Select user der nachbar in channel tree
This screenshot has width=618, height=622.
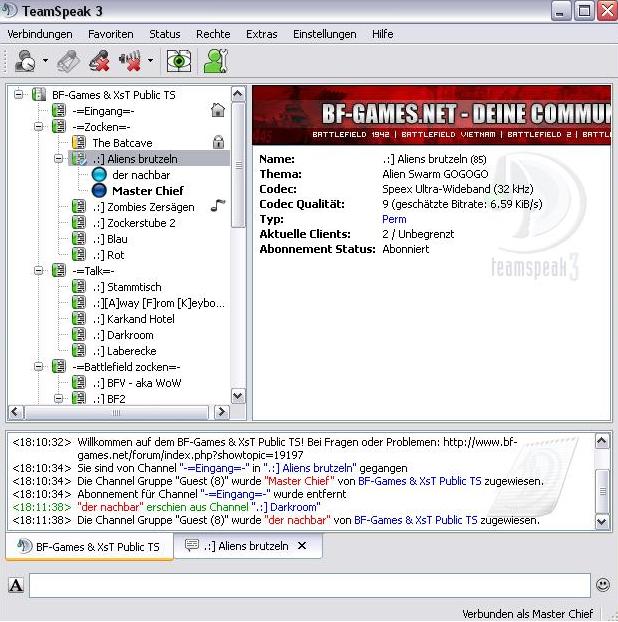point(141,175)
